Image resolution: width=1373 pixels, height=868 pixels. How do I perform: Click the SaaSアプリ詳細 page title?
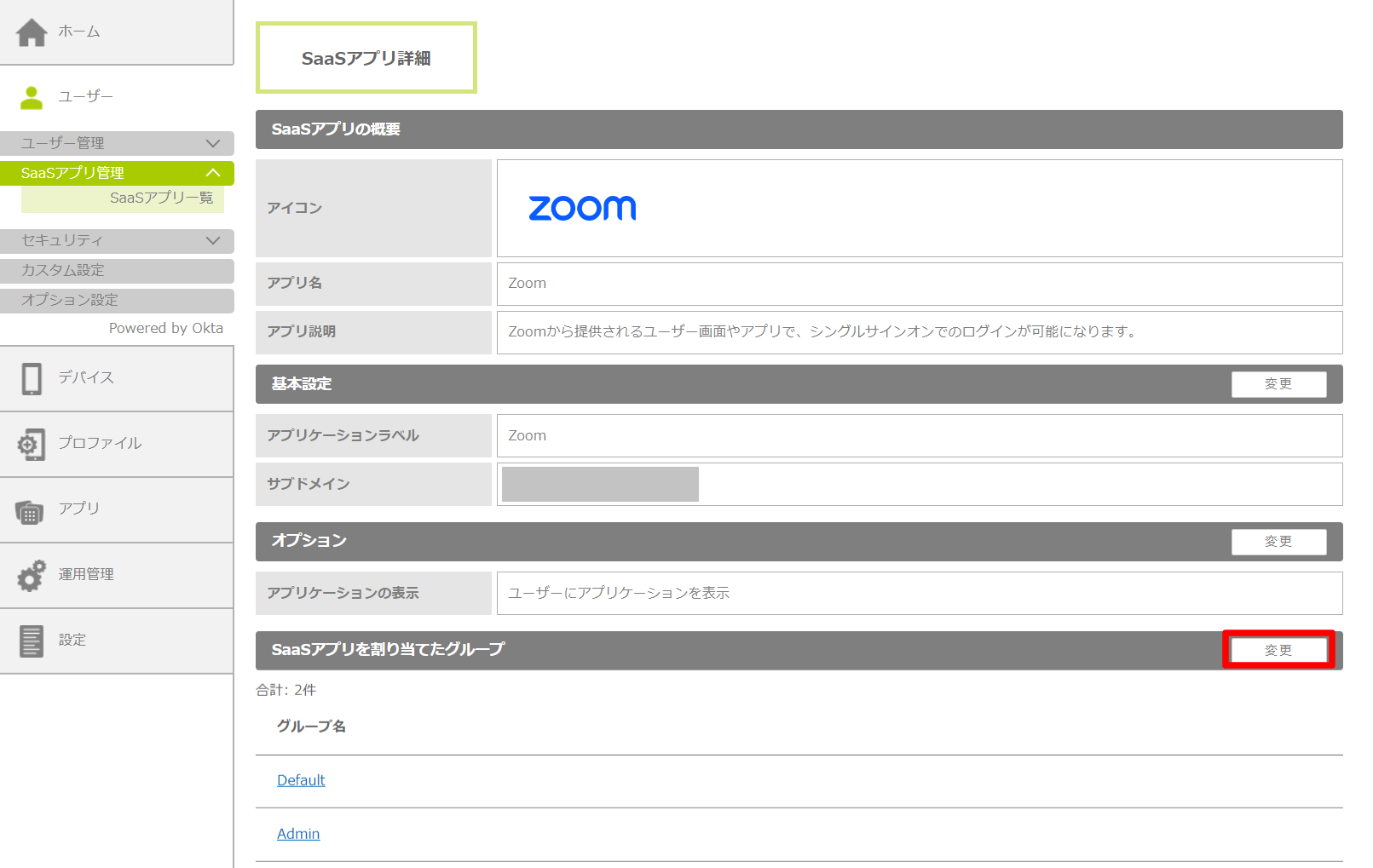pos(366,58)
